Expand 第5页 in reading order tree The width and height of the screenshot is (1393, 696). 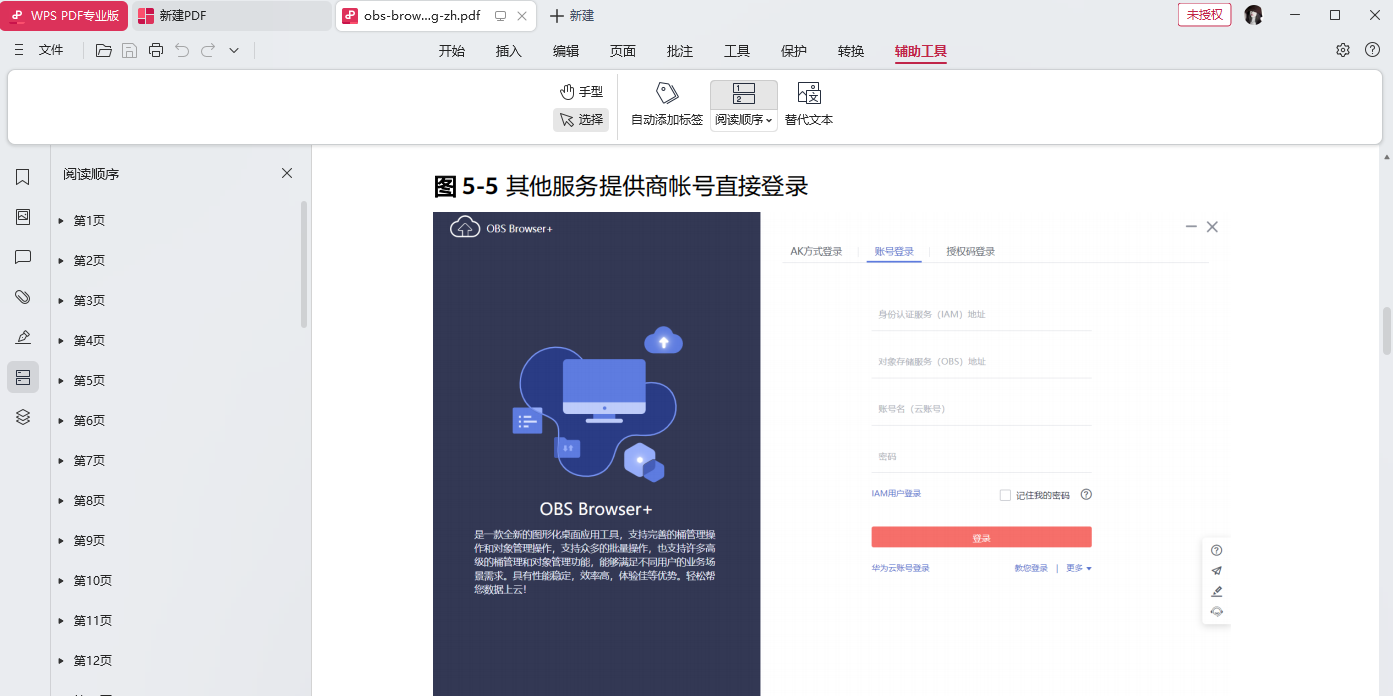[61, 381]
